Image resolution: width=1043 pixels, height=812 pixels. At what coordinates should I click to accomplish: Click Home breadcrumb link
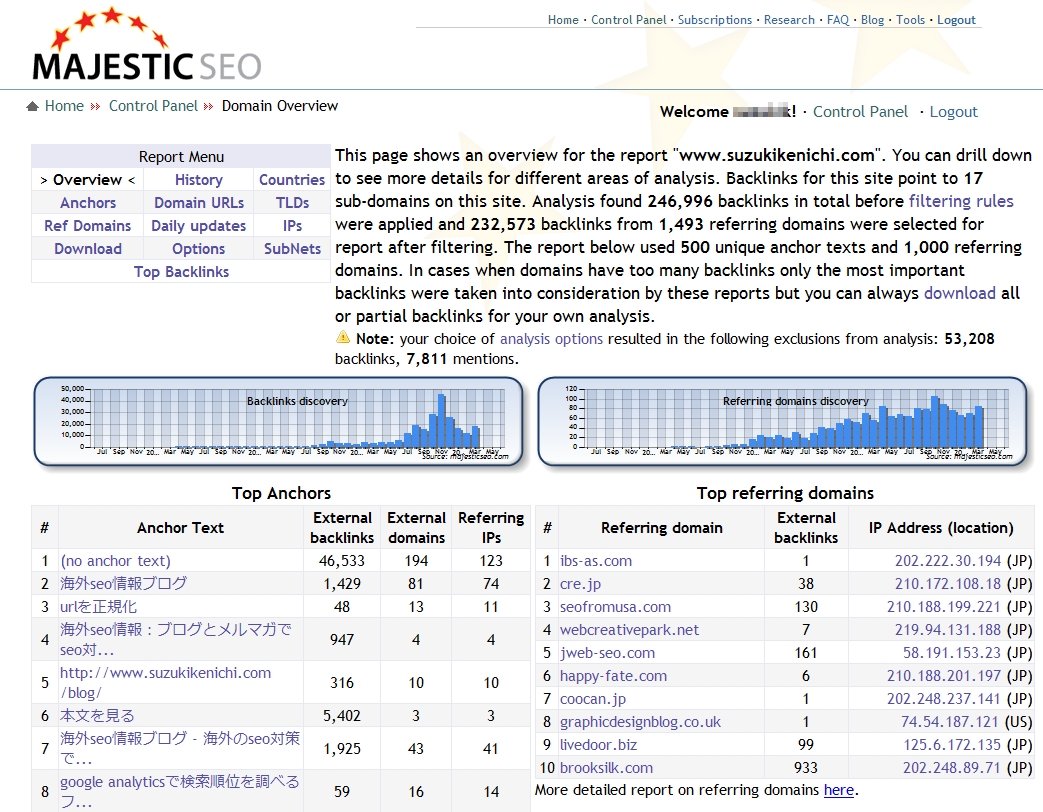pyautogui.click(x=64, y=106)
